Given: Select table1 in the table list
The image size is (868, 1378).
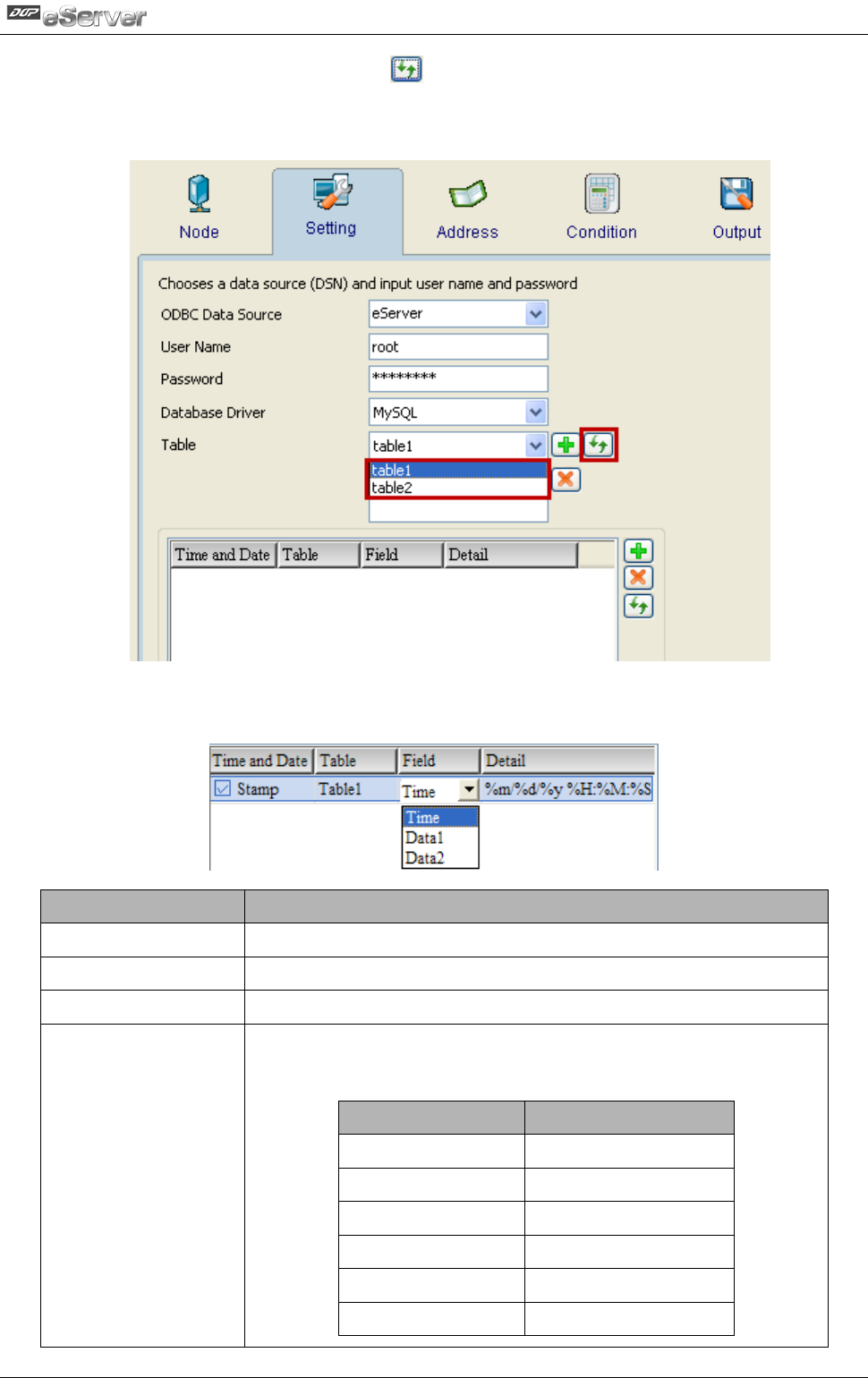Looking at the screenshot, I should point(458,471).
